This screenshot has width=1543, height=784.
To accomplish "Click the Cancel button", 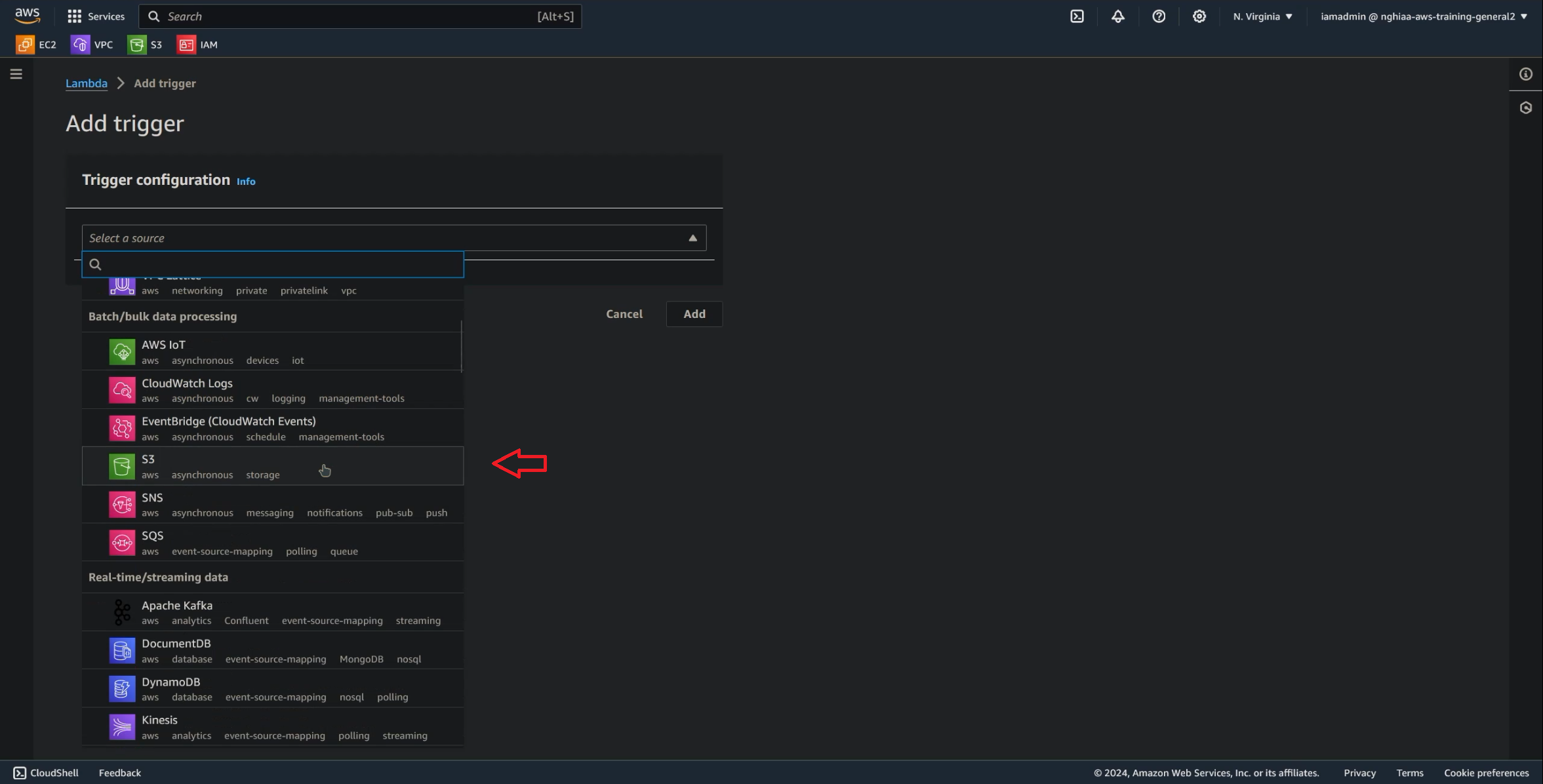I will pyautogui.click(x=624, y=314).
